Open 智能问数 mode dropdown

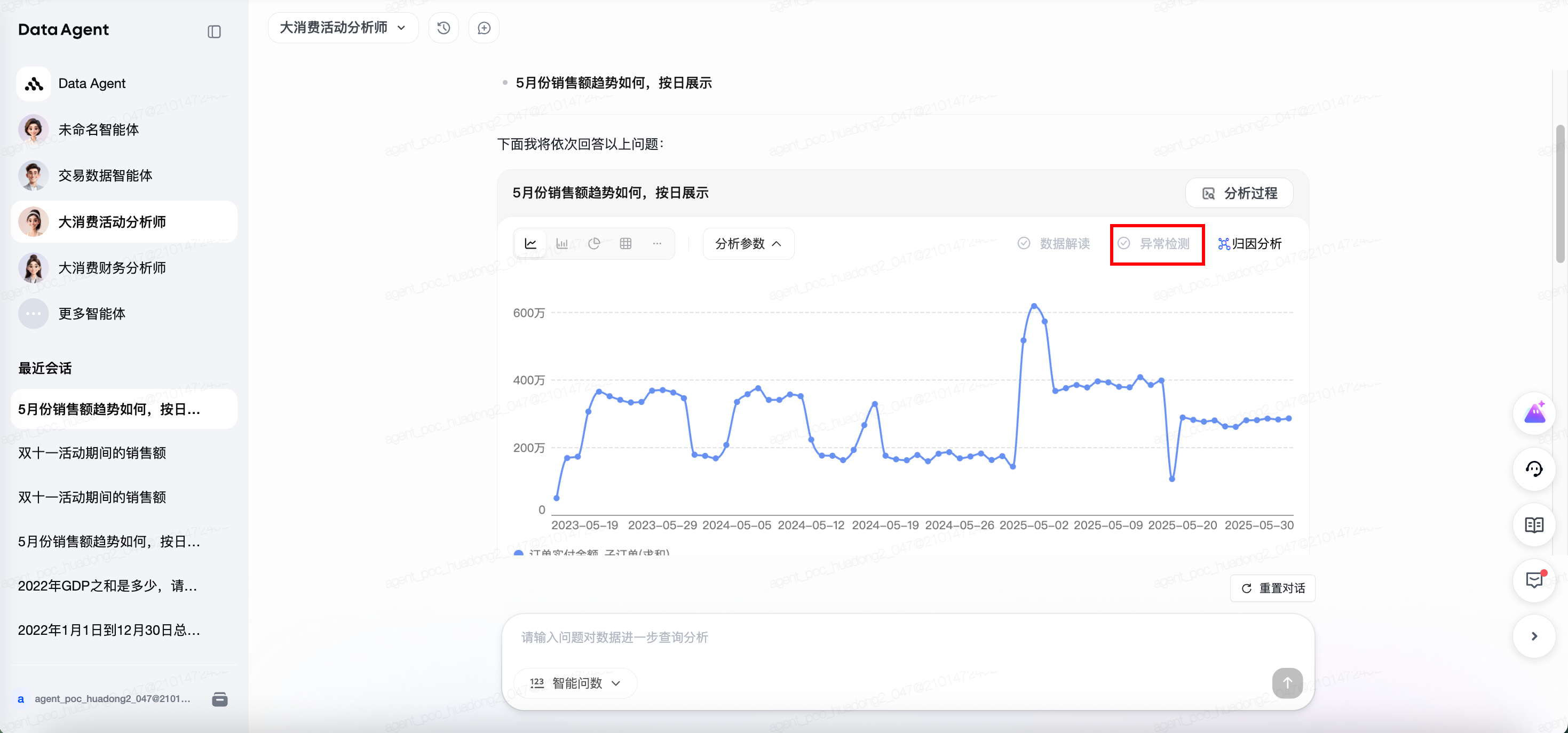(575, 682)
